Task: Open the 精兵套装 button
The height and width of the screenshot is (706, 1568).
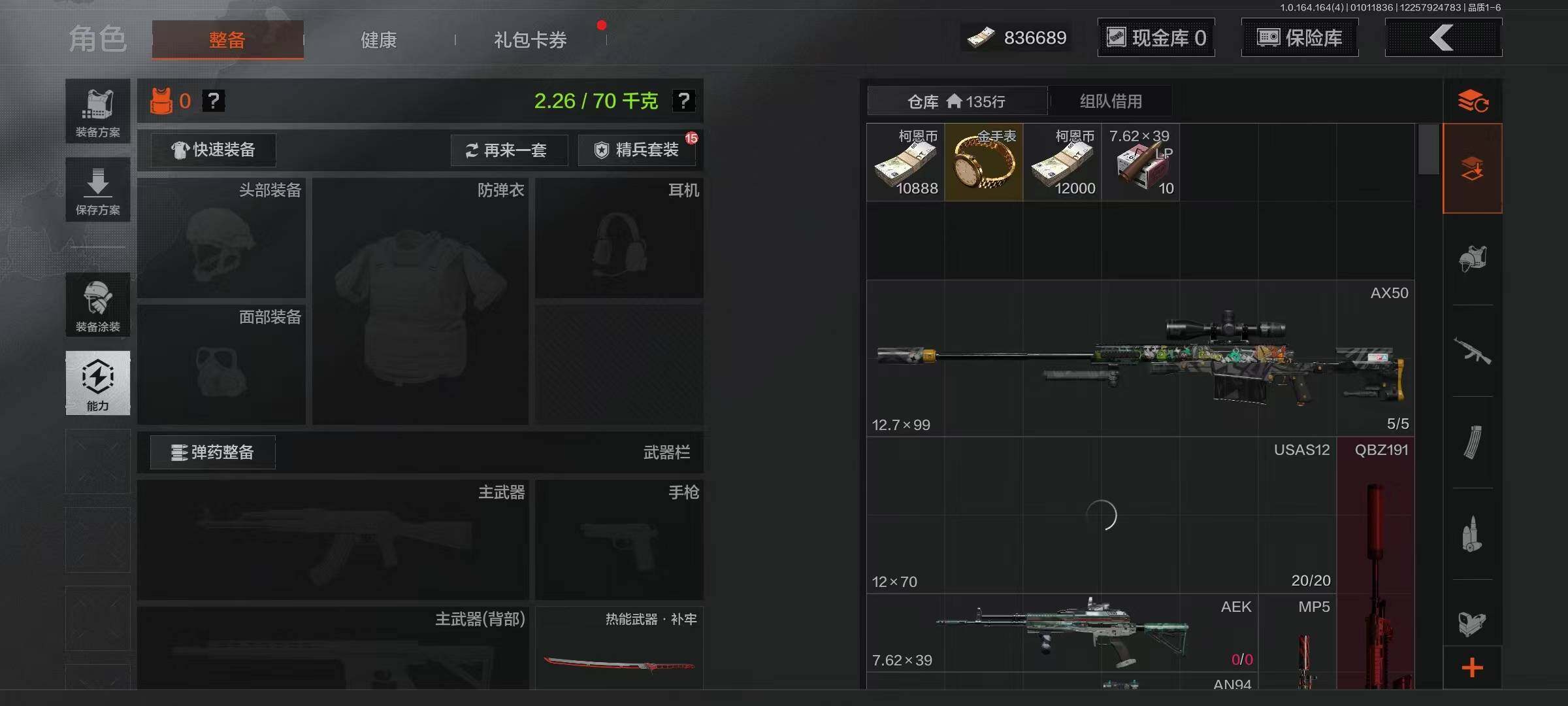Action: click(x=637, y=150)
